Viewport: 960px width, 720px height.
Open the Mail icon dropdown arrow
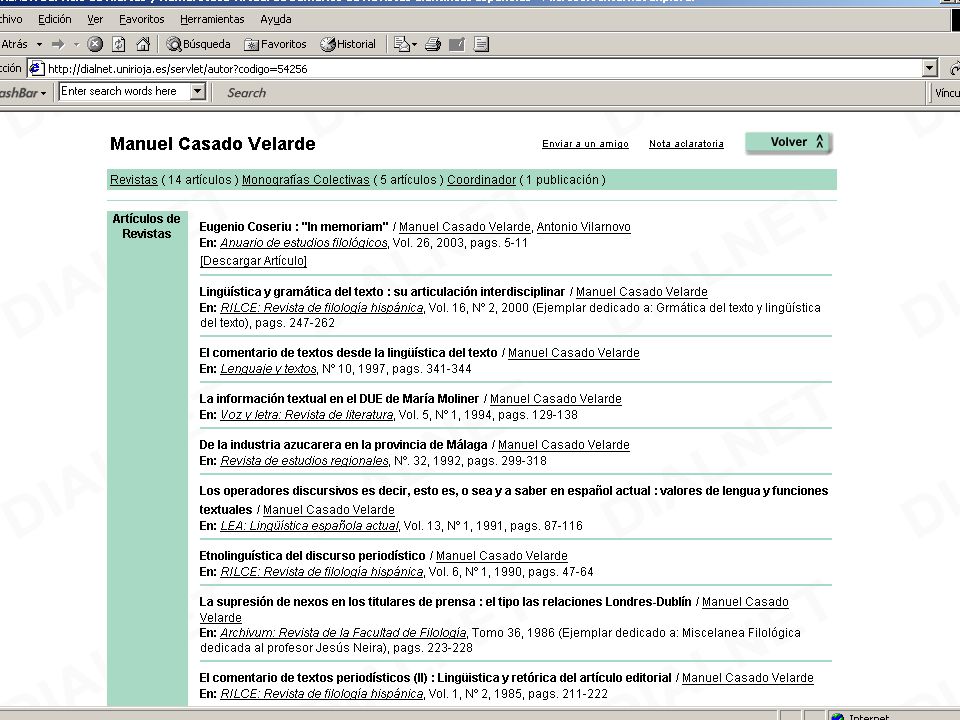click(414, 44)
